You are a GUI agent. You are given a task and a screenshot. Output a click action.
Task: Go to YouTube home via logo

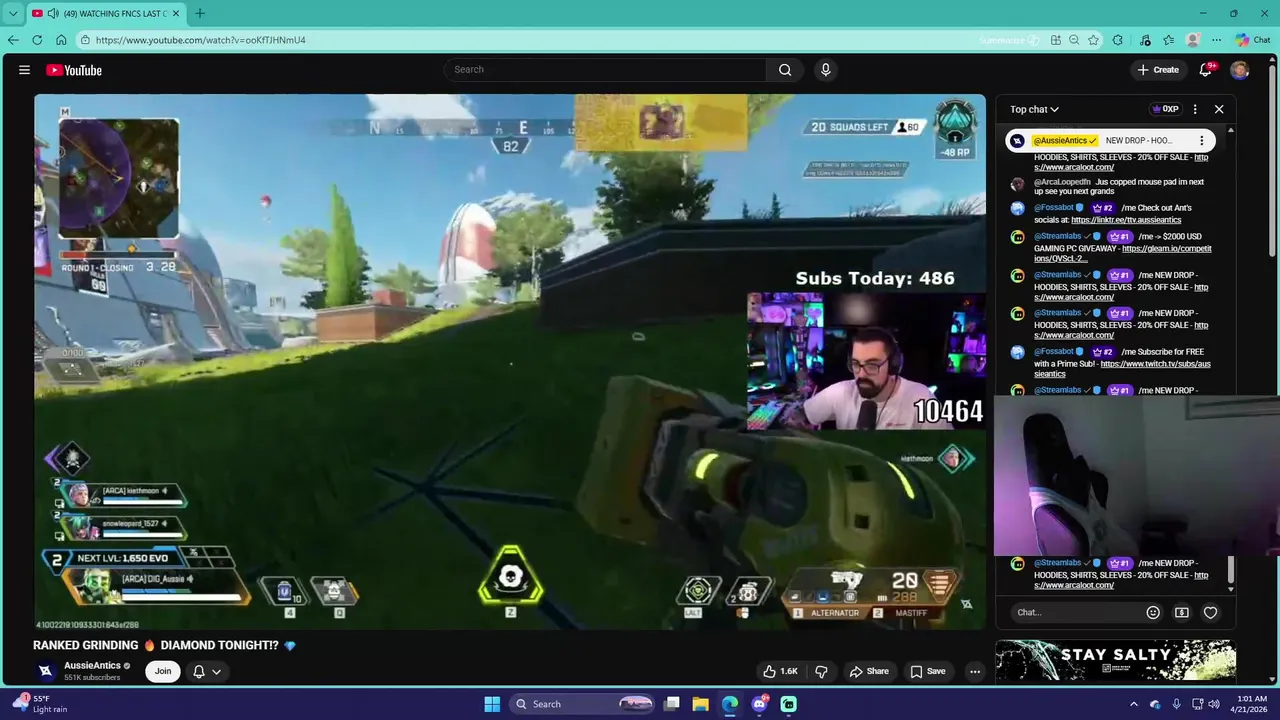(x=74, y=70)
